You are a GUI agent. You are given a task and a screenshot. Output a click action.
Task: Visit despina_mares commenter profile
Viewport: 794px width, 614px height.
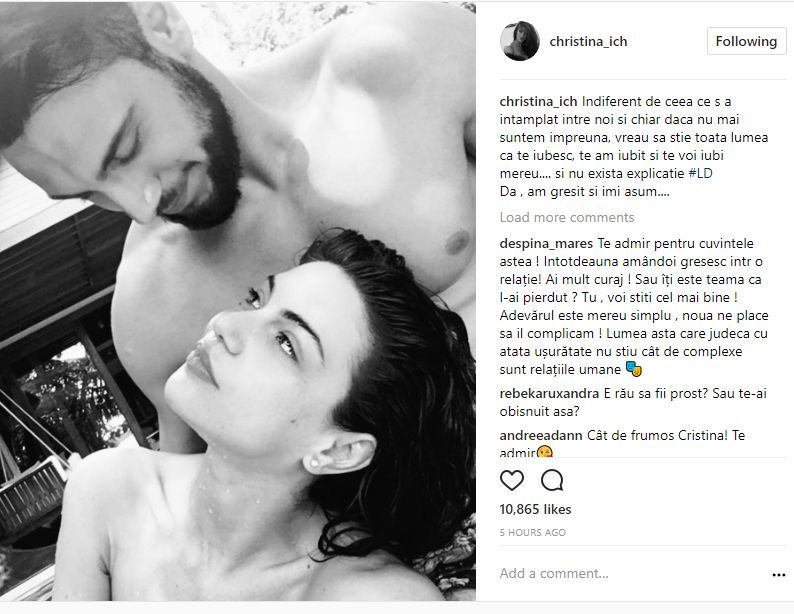tap(546, 243)
